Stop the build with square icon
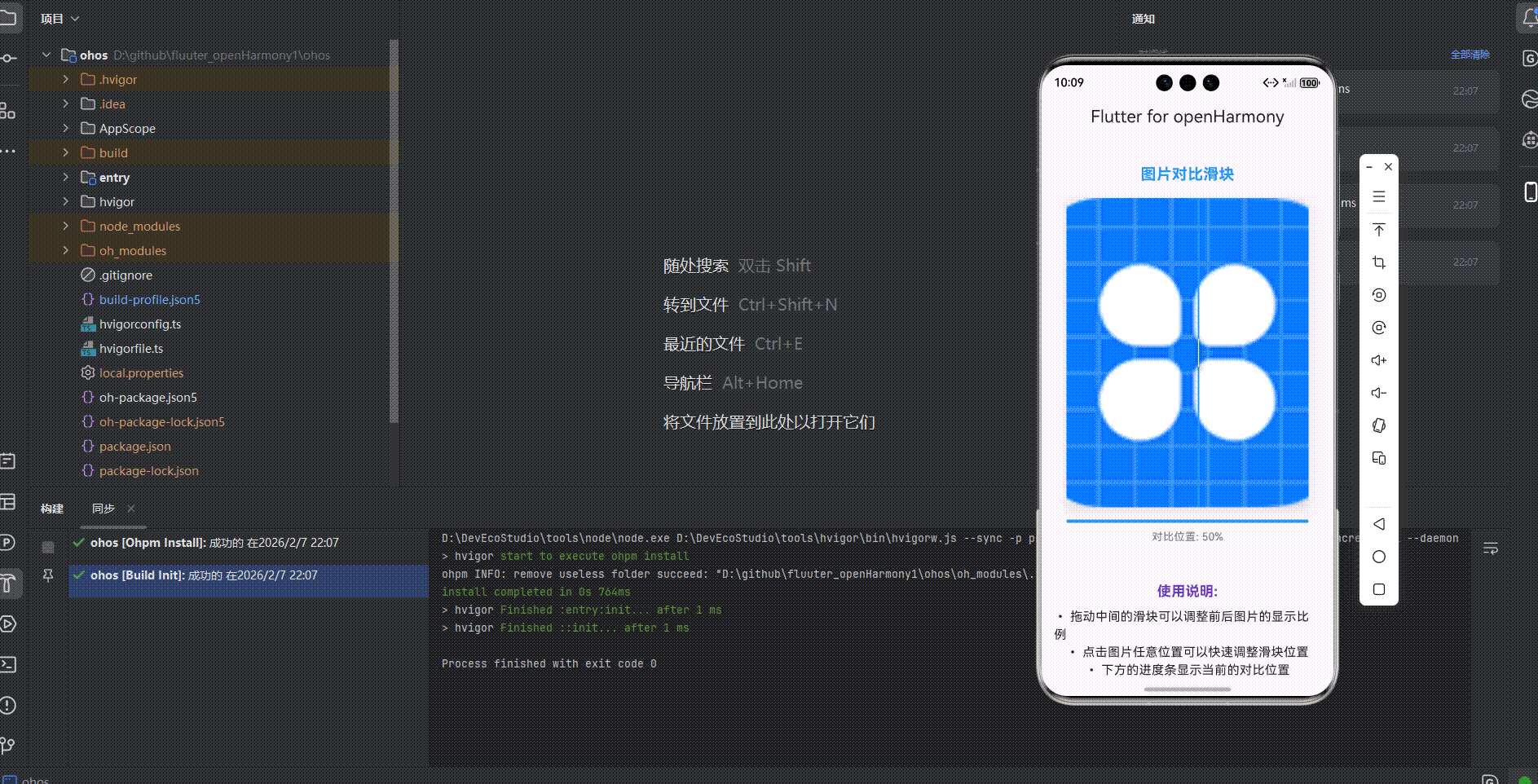This screenshot has width=1538, height=784. pos(48,547)
